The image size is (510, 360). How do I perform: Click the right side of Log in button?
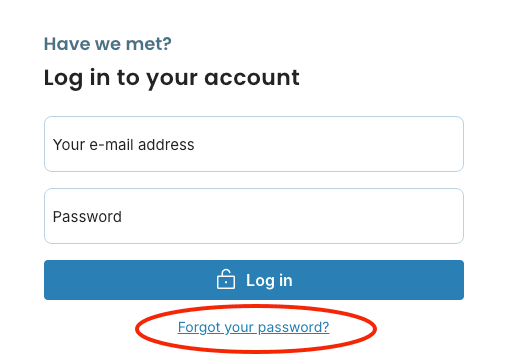click(383, 280)
